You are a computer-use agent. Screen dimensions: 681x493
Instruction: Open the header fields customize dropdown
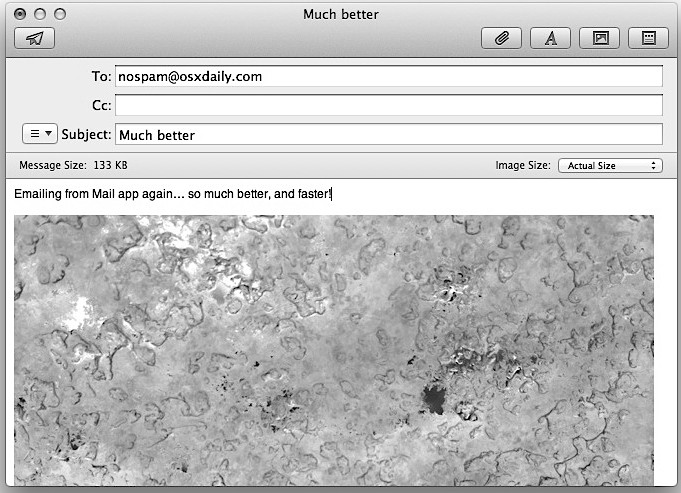[x=40, y=133]
